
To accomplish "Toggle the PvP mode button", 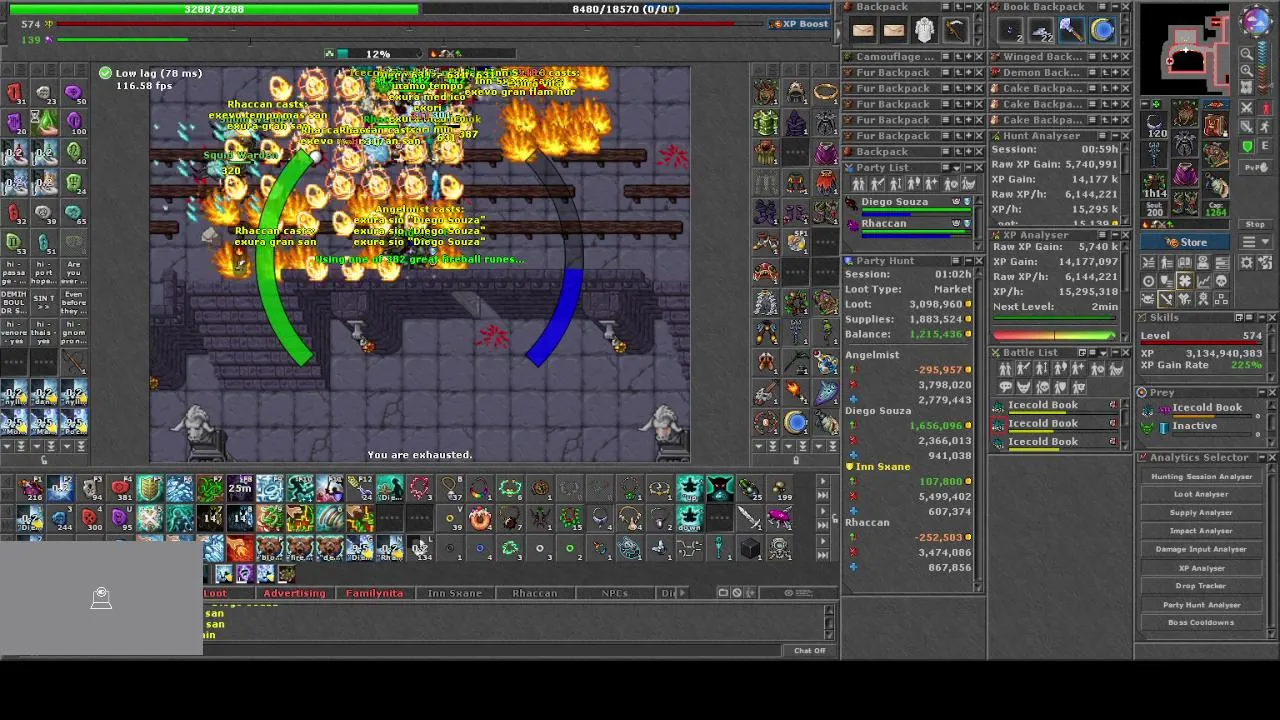I will pos(1255,168).
